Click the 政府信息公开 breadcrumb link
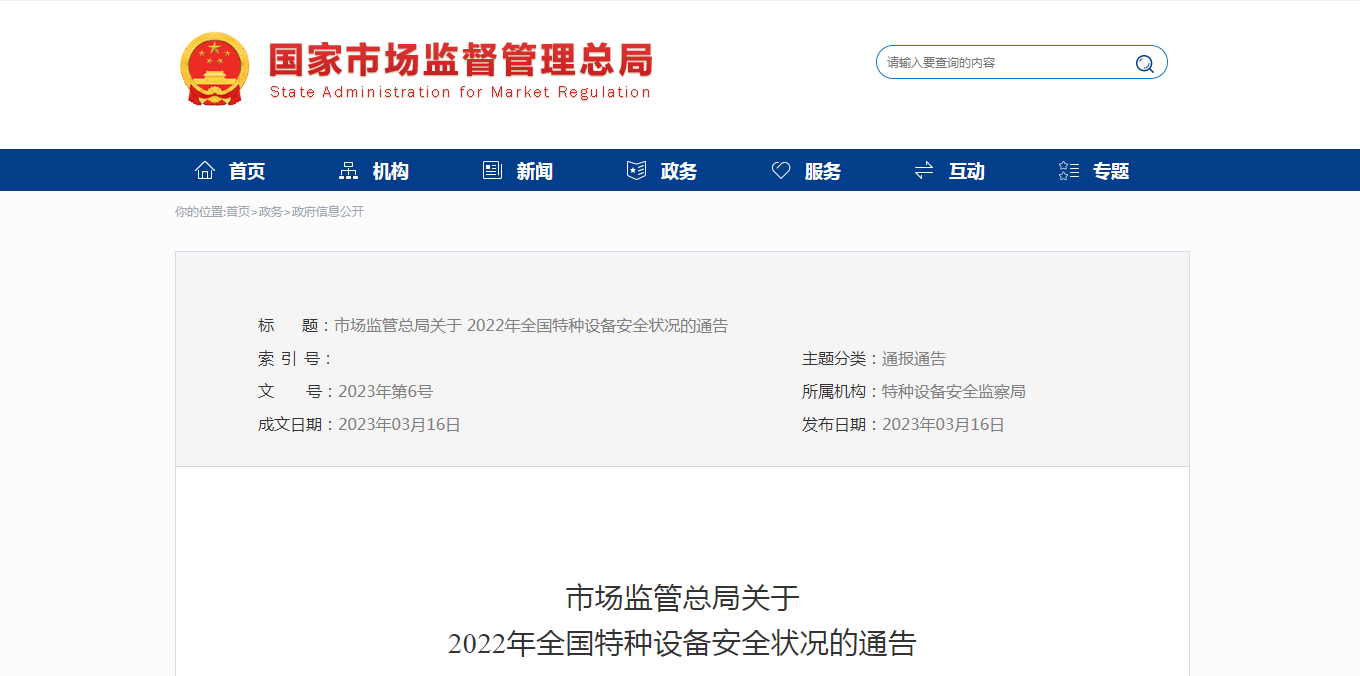The width and height of the screenshot is (1360, 676). 328,212
